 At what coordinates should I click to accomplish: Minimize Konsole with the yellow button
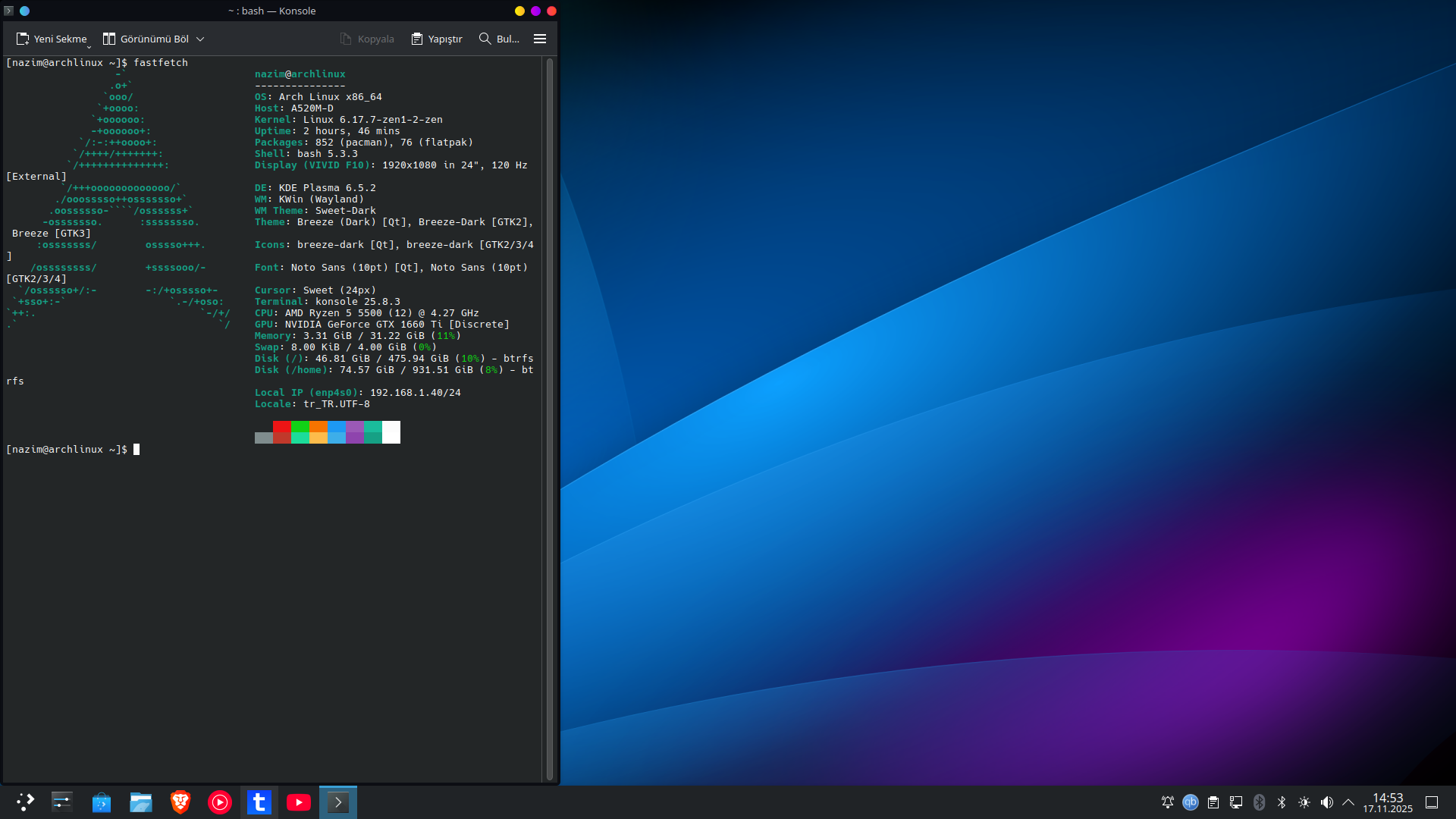[519, 11]
